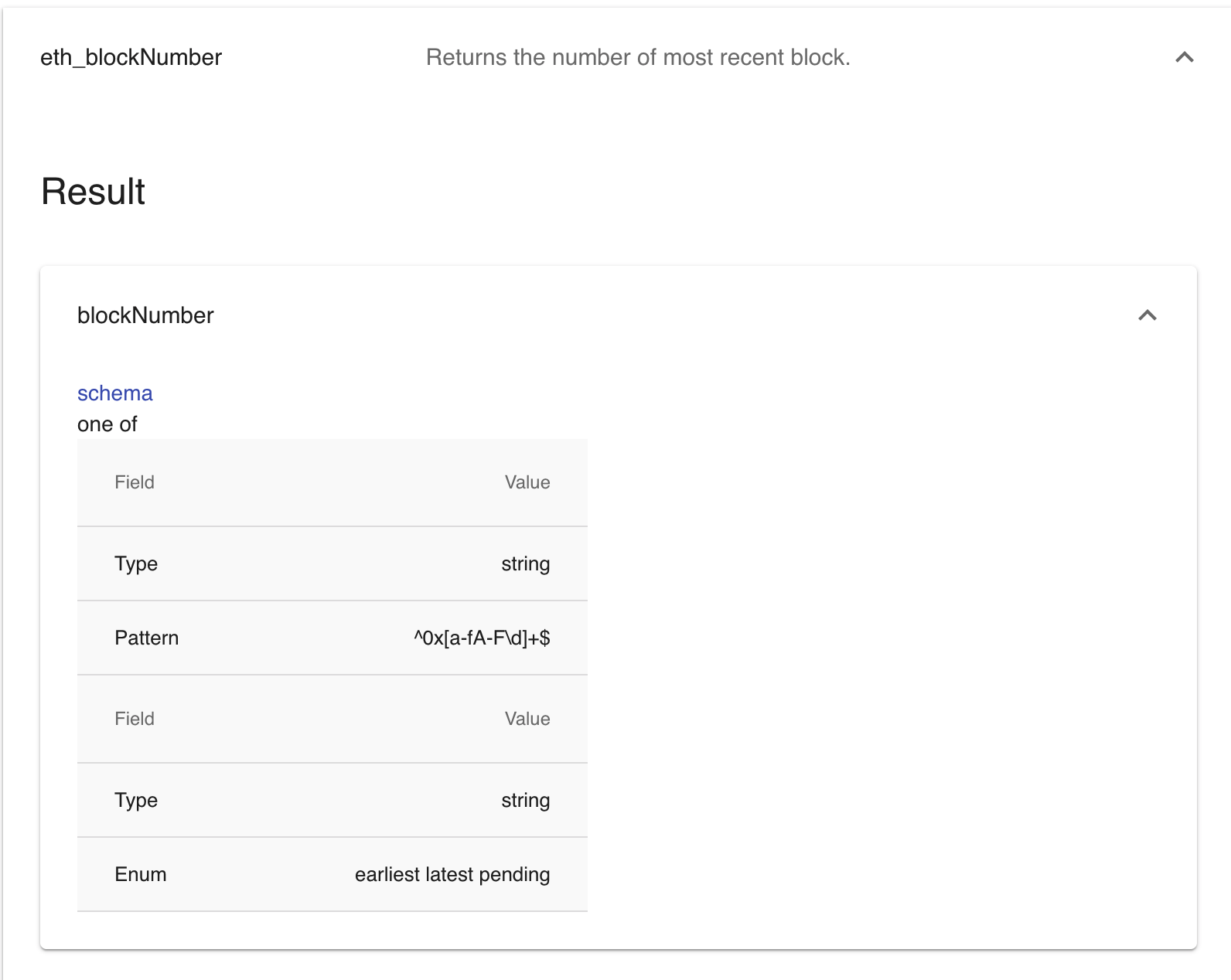The width and height of the screenshot is (1231, 980).
Task: Click the eth_blockNumber method name
Action: tap(131, 57)
